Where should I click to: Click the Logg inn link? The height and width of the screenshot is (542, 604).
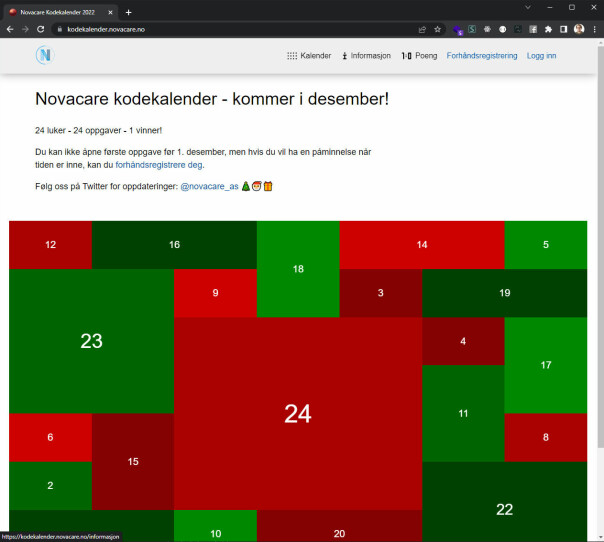pyautogui.click(x=541, y=55)
